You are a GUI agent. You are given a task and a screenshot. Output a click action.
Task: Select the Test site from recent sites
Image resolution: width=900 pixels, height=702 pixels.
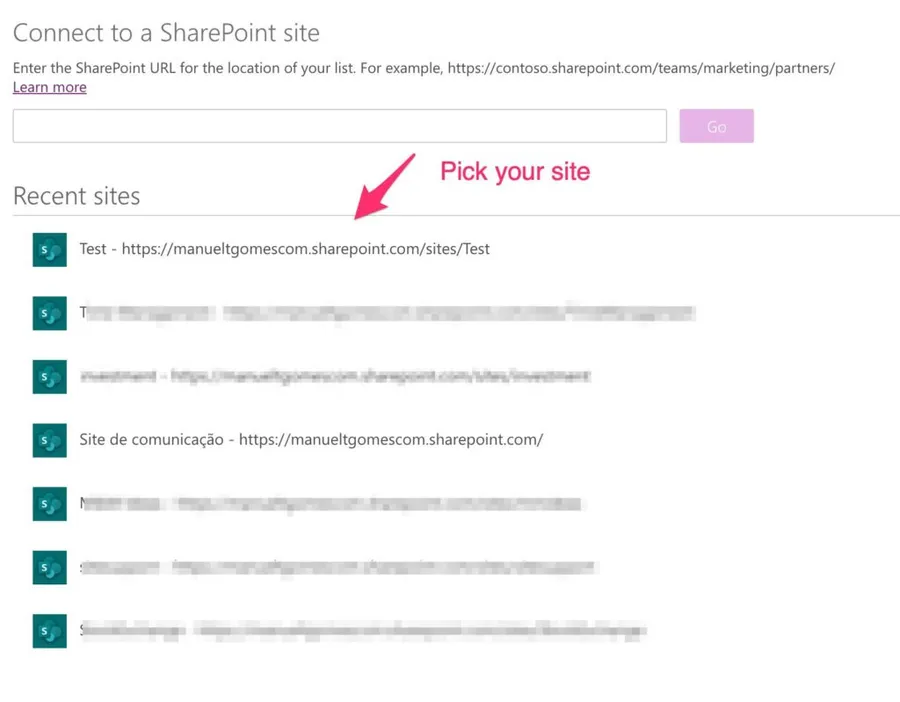pyautogui.click(x=92, y=249)
